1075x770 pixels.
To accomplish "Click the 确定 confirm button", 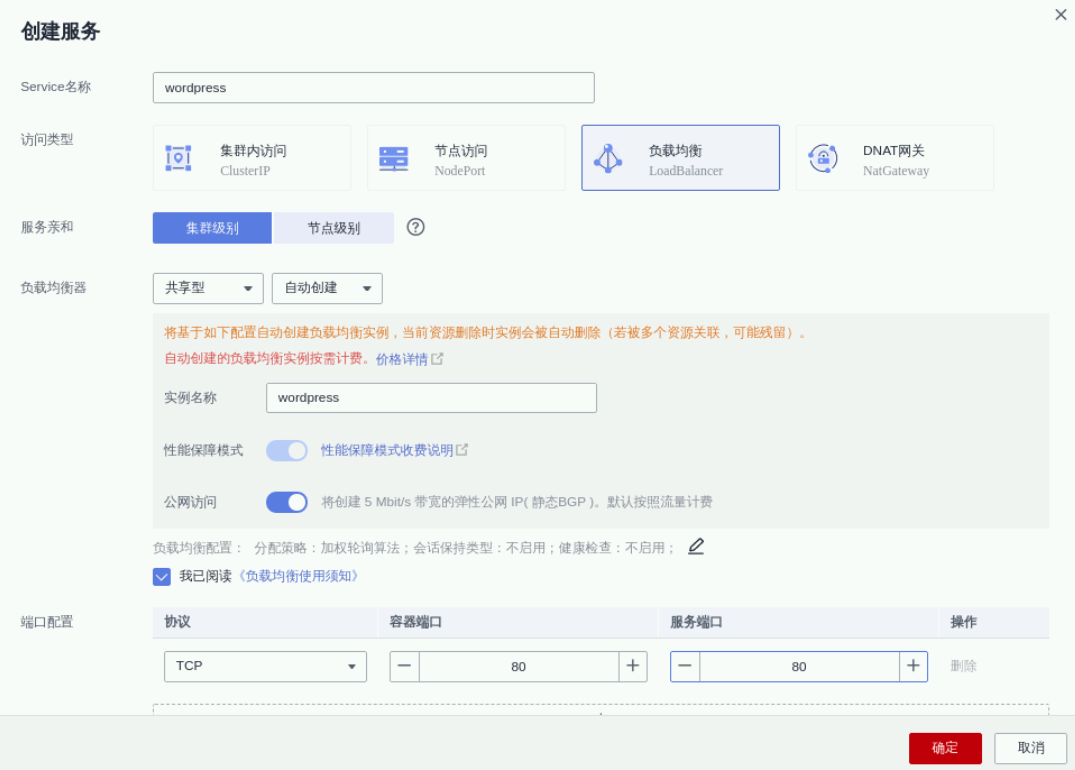I will [944, 748].
